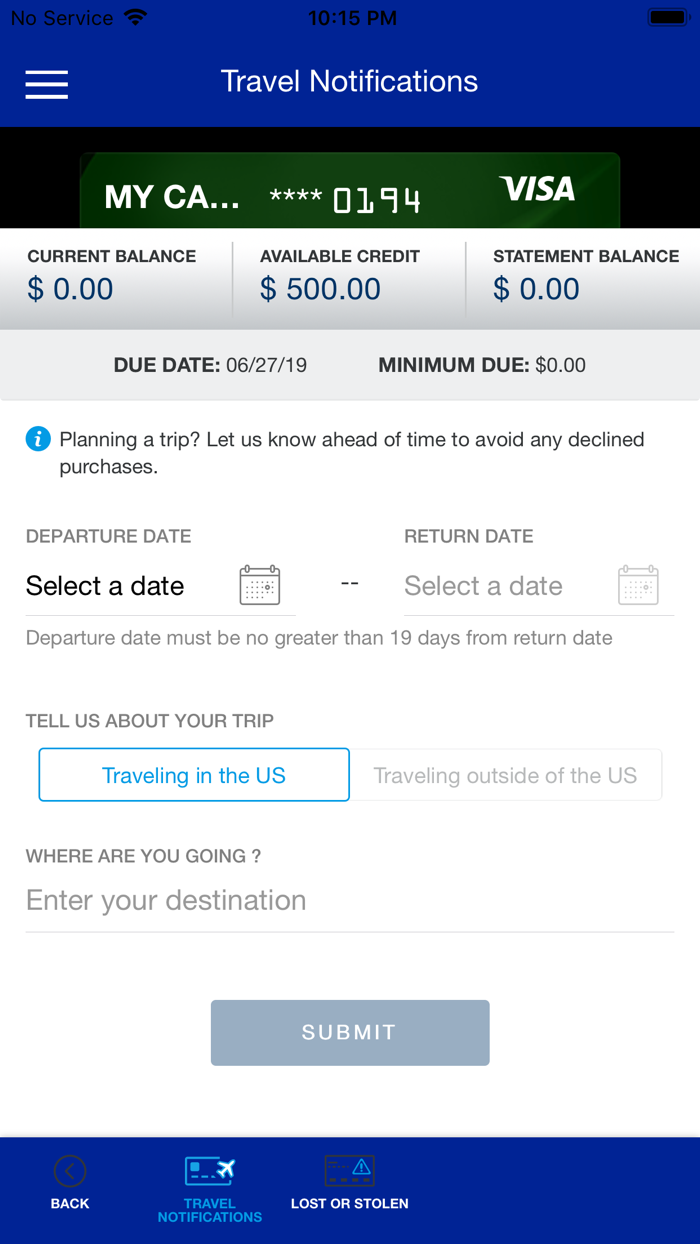Tap the green Visa card image
700x1244 pixels.
350,191
